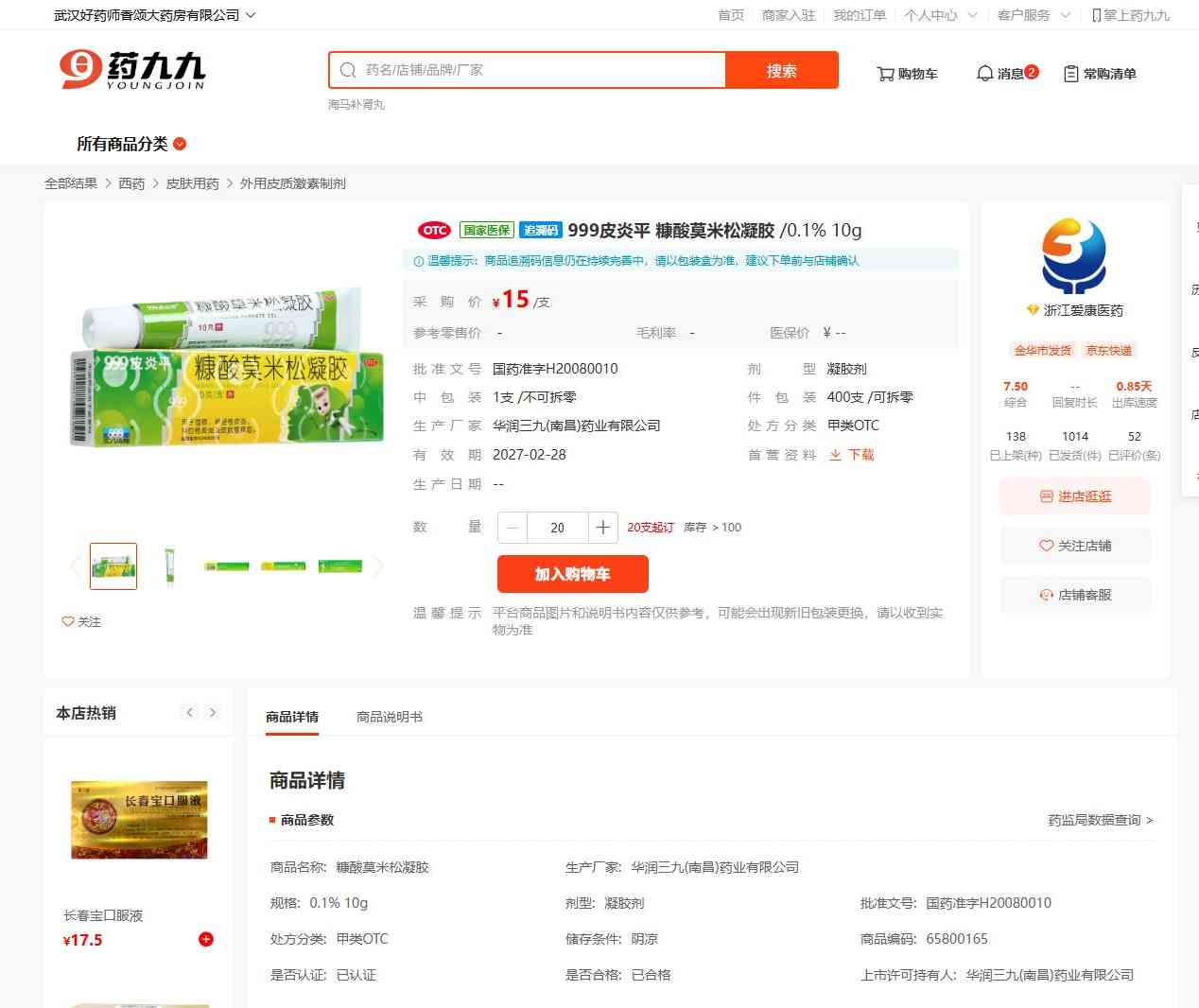Open the frequent purchase list icon
The image size is (1199, 1008).
1071,74
